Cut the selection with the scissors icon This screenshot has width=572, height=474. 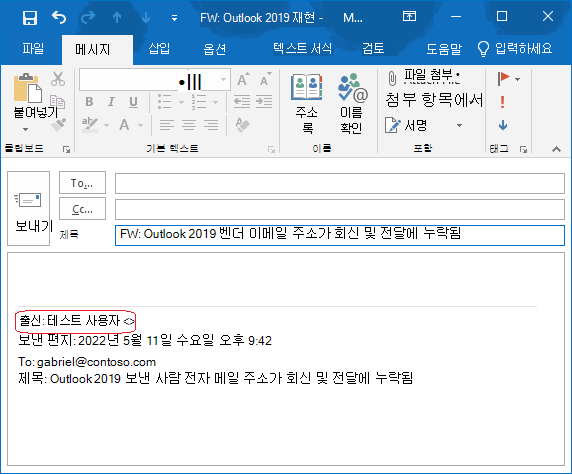[x=58, y=79]
